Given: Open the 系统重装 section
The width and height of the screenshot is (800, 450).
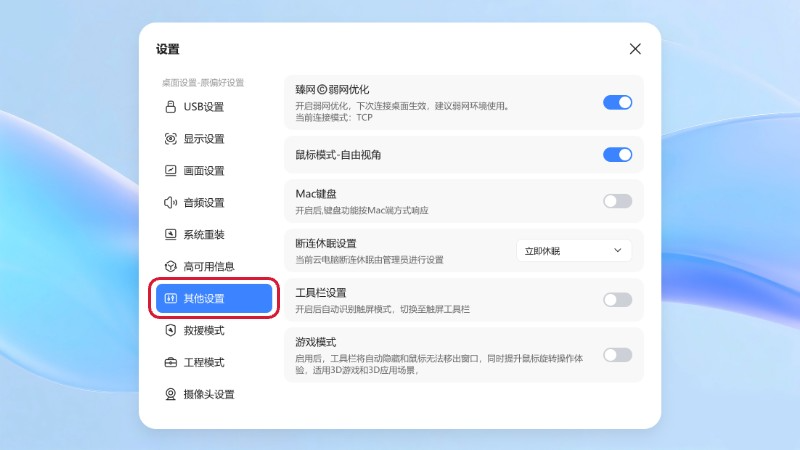Looking at the screenshot, I should tap(214, 234).
